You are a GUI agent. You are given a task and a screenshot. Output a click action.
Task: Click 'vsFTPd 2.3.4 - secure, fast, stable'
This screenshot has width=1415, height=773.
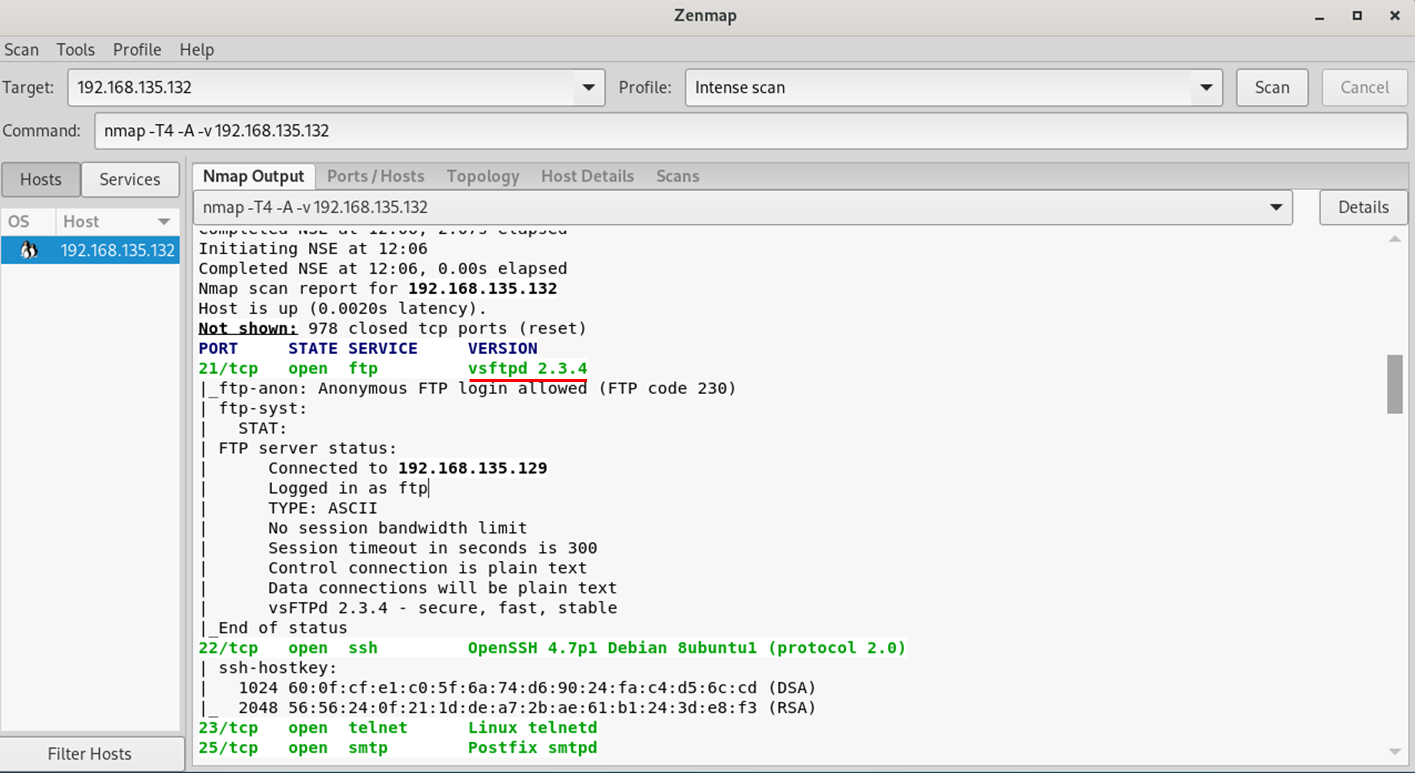click(442, 608)
